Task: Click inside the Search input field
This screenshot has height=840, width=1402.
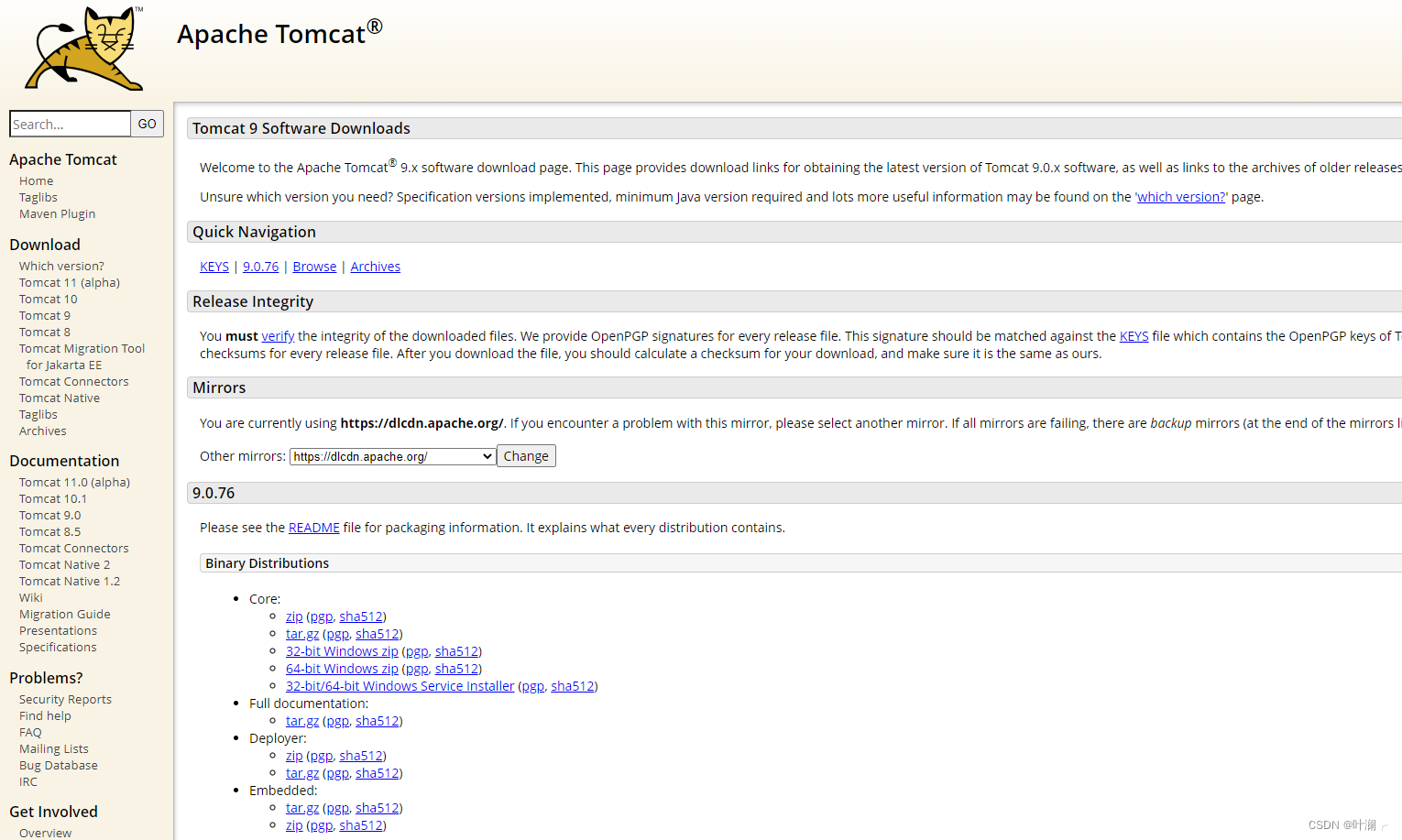Action: [70, 123]
